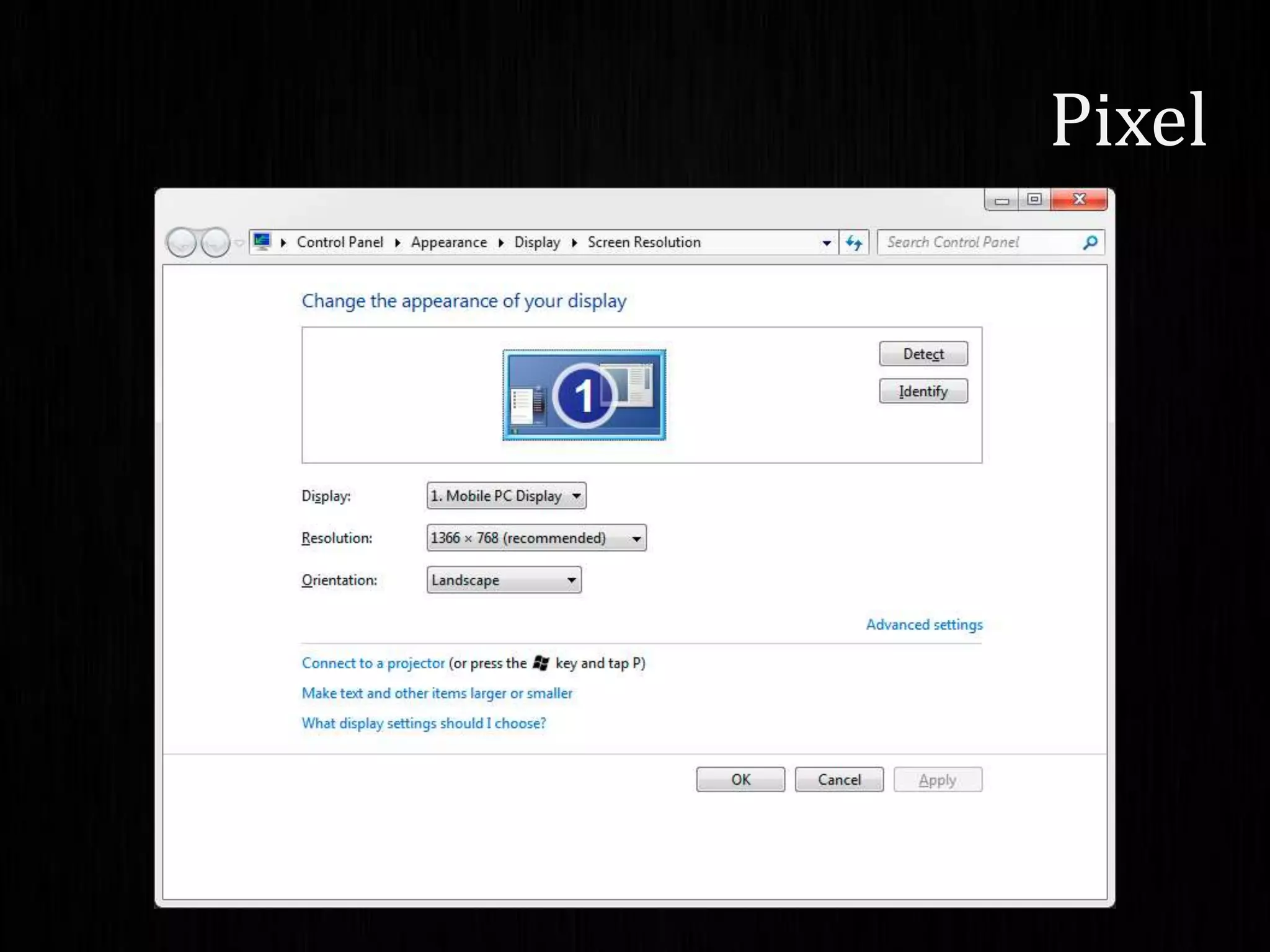The image size is (1270, 952).
Task: Maximize the Screen Resolution window
Action: pyautogui.click(x=1034, y=200)
